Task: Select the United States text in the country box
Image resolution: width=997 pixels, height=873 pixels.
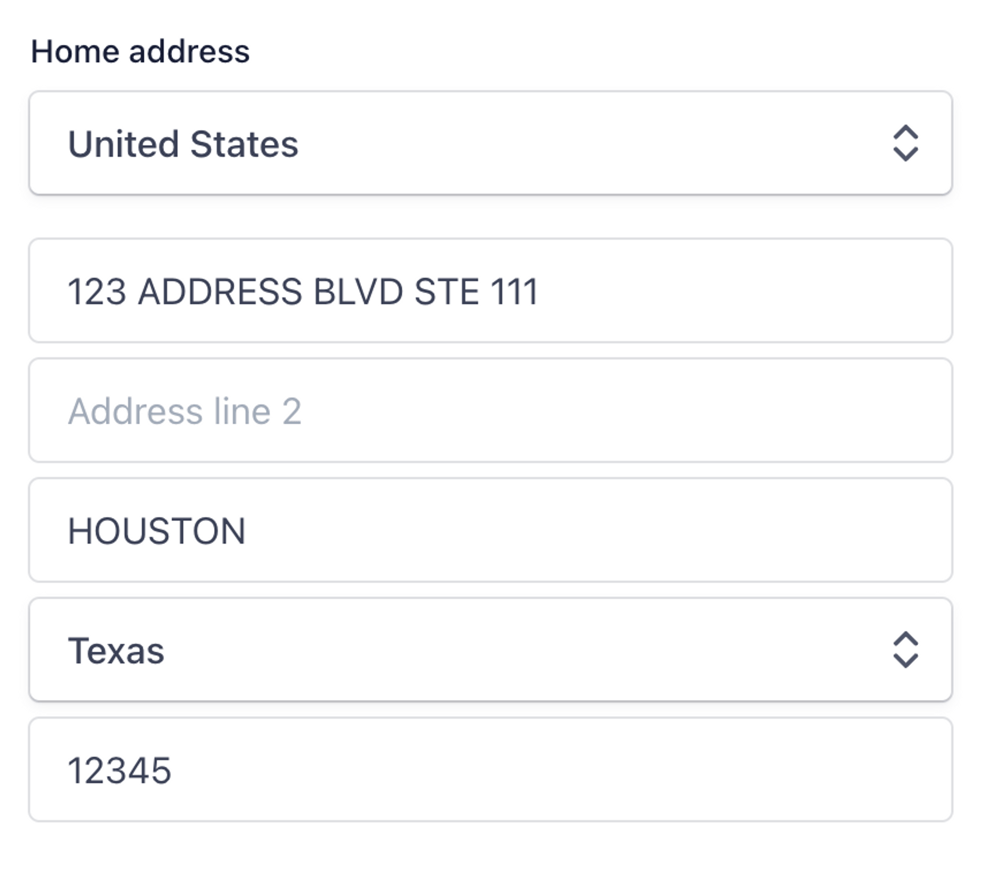Action: coord(182,143)
